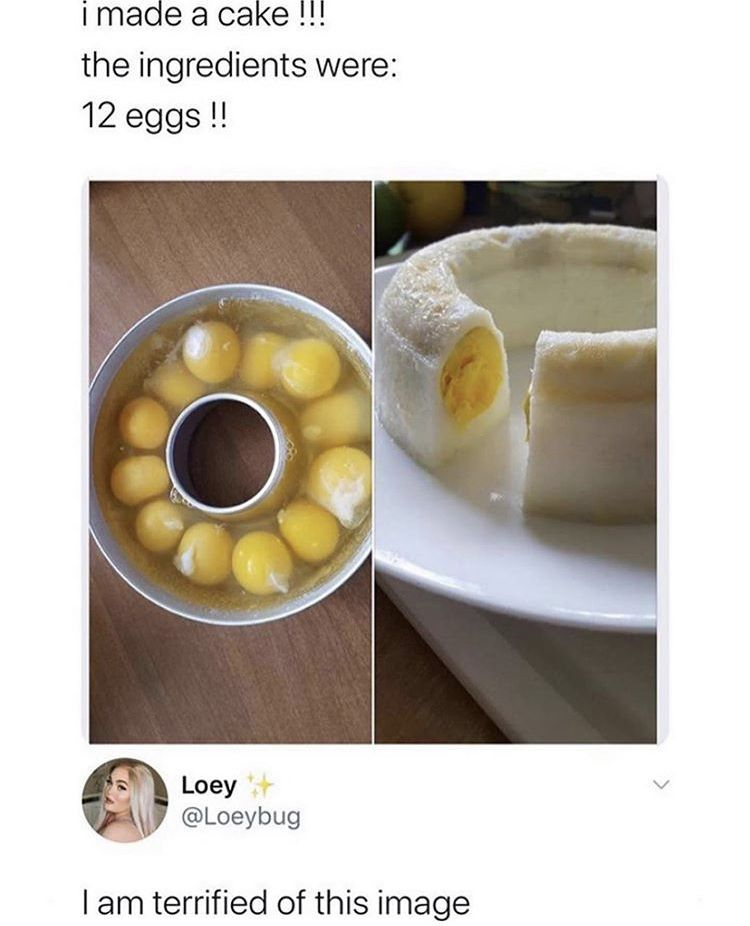Click the sparkles emoji beside Loey

coord(259,784)
